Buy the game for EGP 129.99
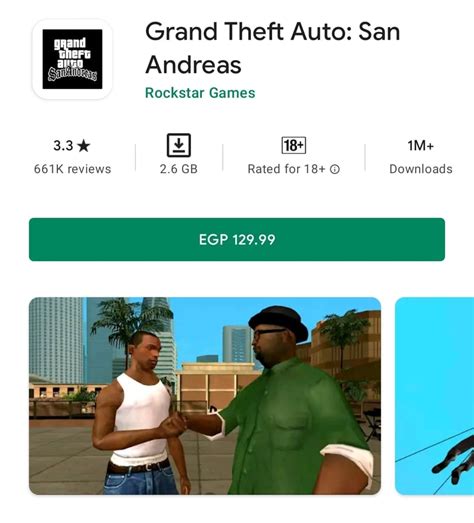 point(237,239)
